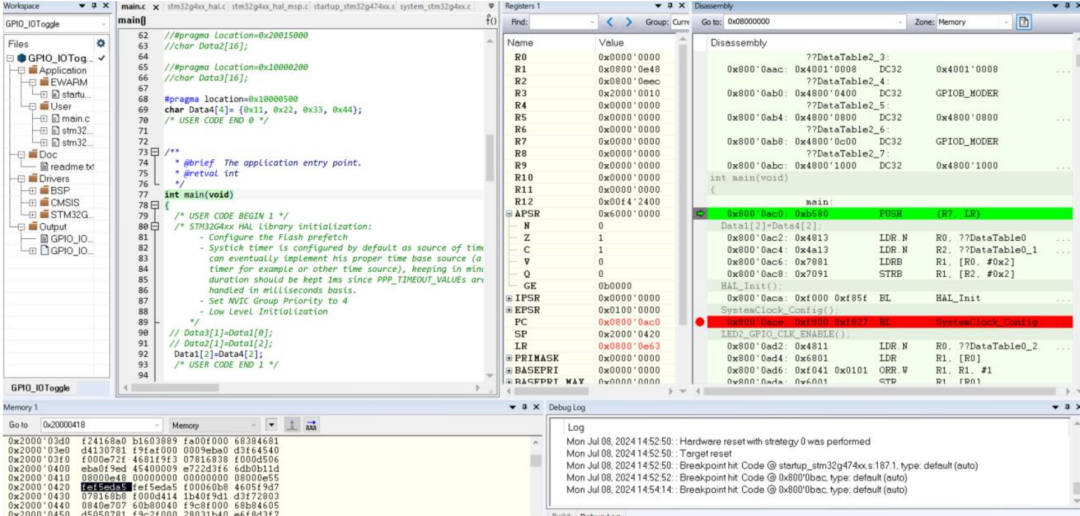Screen dimensions: 1080x516
Task: Switch to startup_stm32g474xx.s tab
Action: click(354, 7)
